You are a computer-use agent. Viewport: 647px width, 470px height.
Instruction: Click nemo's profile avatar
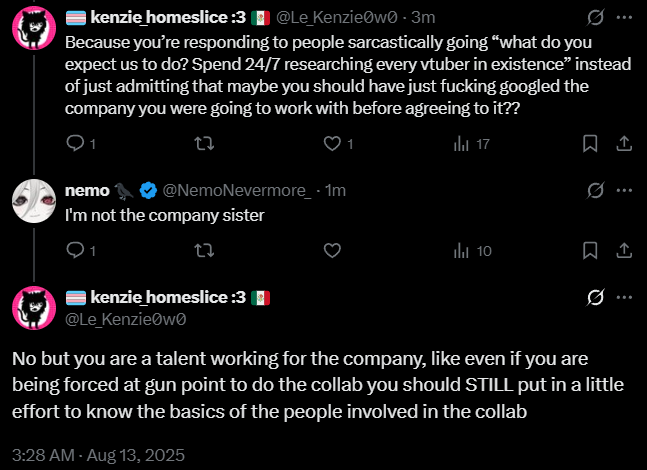[x=33, y=203]
